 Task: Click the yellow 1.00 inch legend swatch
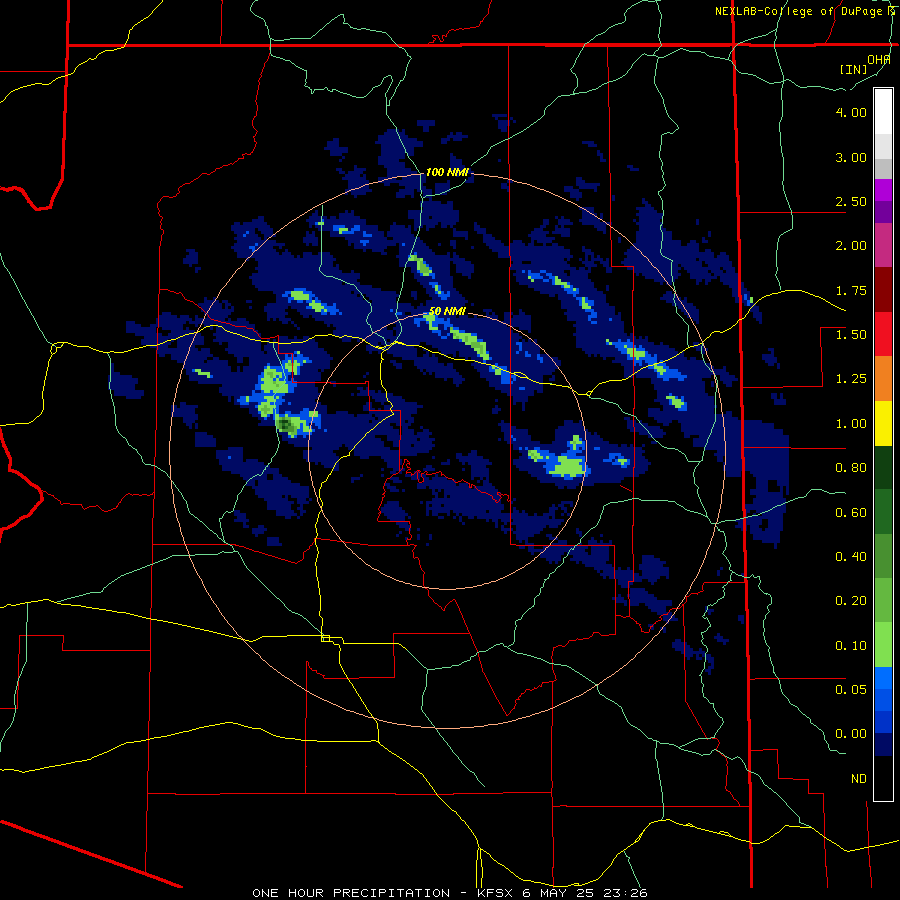tap(883, 423)
